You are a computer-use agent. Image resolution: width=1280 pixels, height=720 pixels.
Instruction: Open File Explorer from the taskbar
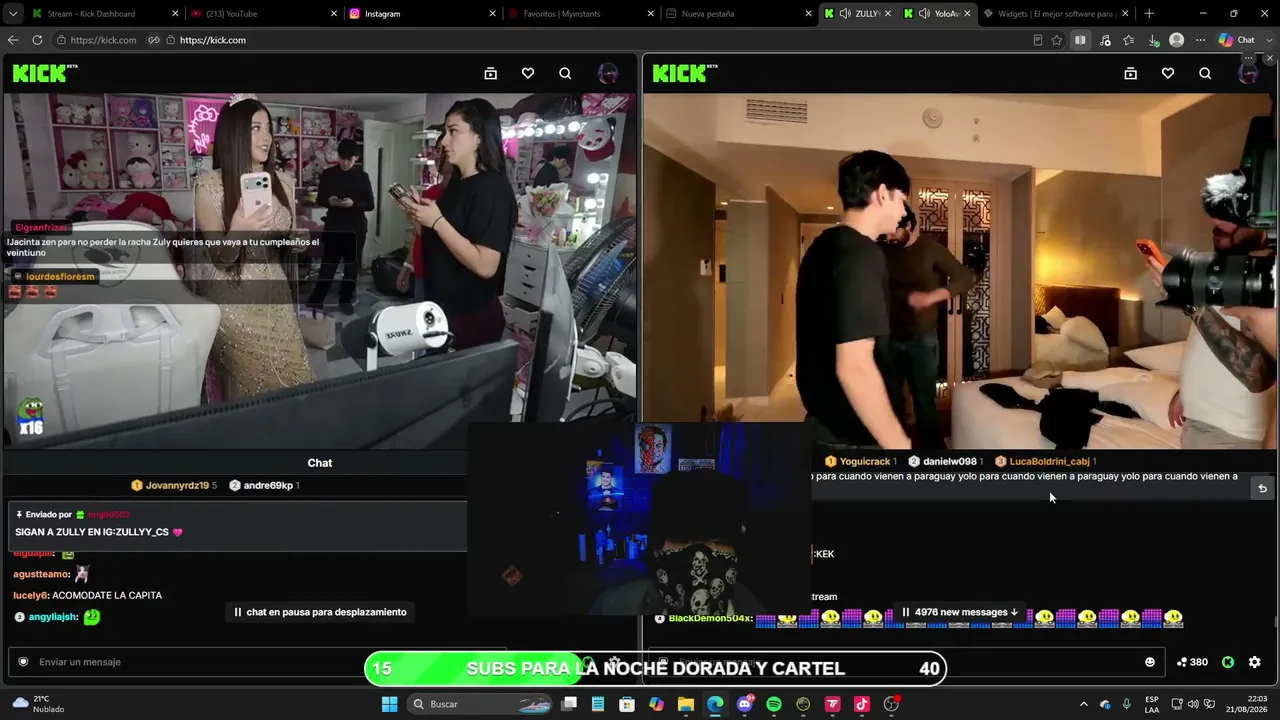(685, 704)
